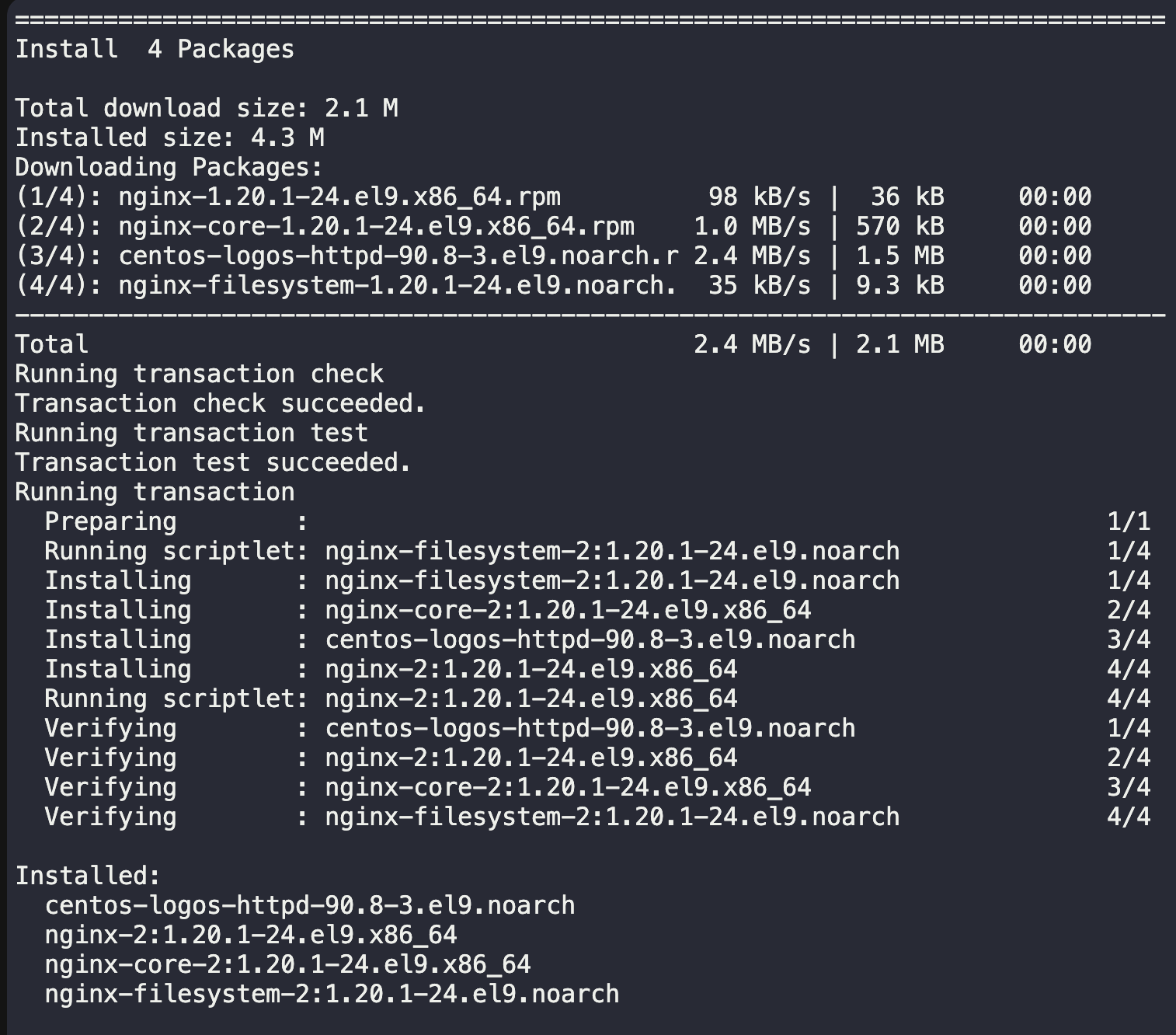This screenshot has height=1035, width=1176.
Task: Click the "98 kB/s" download speed
Action: pos(759,197)
